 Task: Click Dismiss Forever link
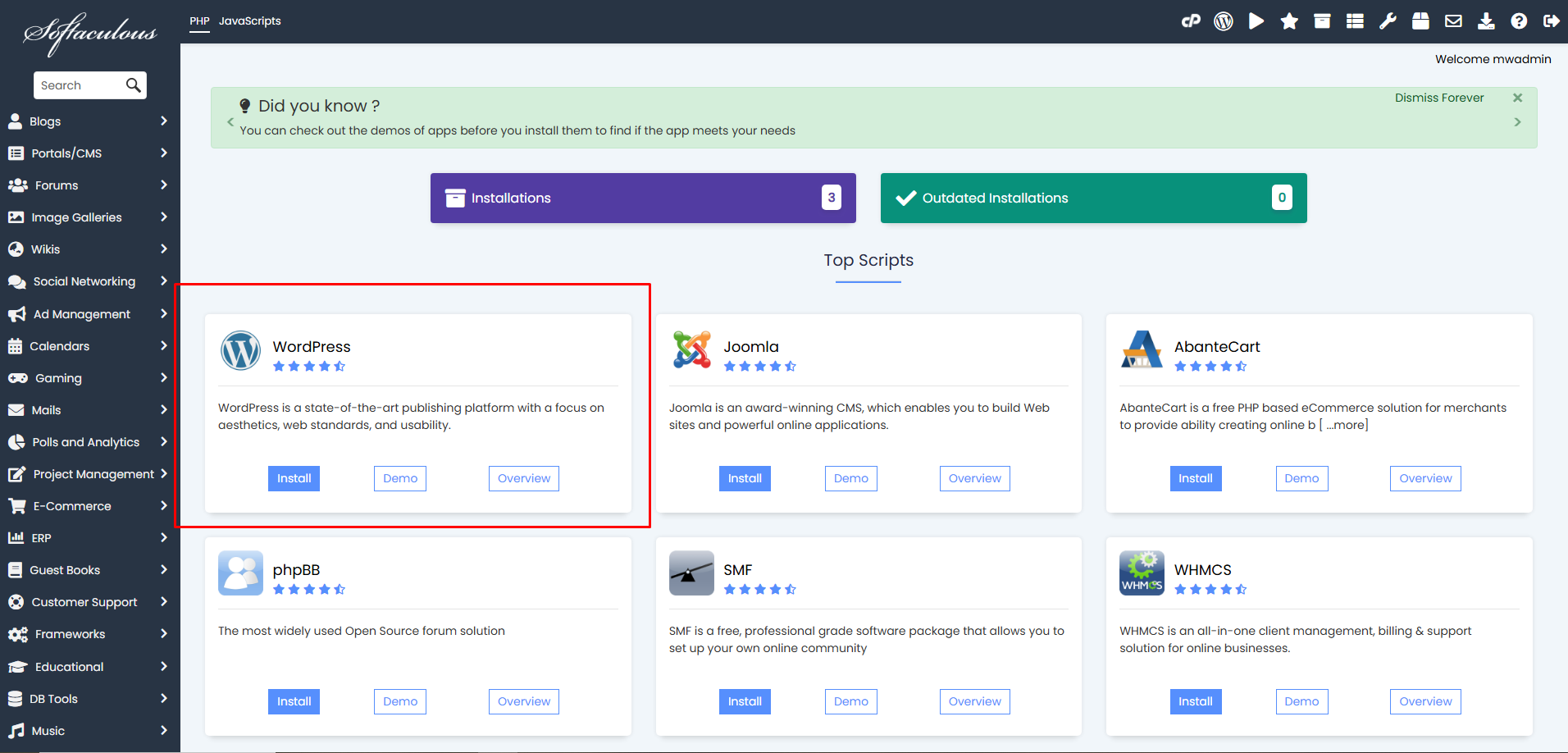[x=1439, y=98]
